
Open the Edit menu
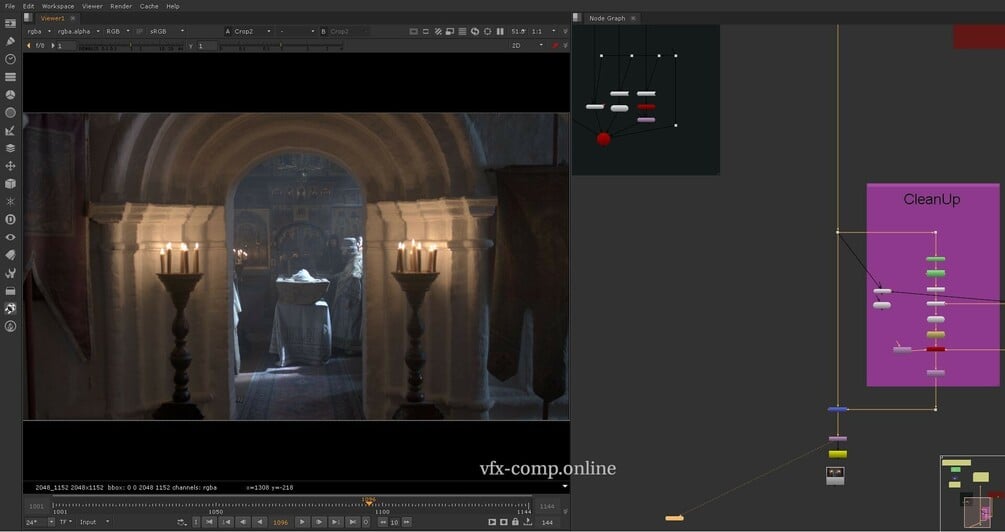(x=29, y=6)
